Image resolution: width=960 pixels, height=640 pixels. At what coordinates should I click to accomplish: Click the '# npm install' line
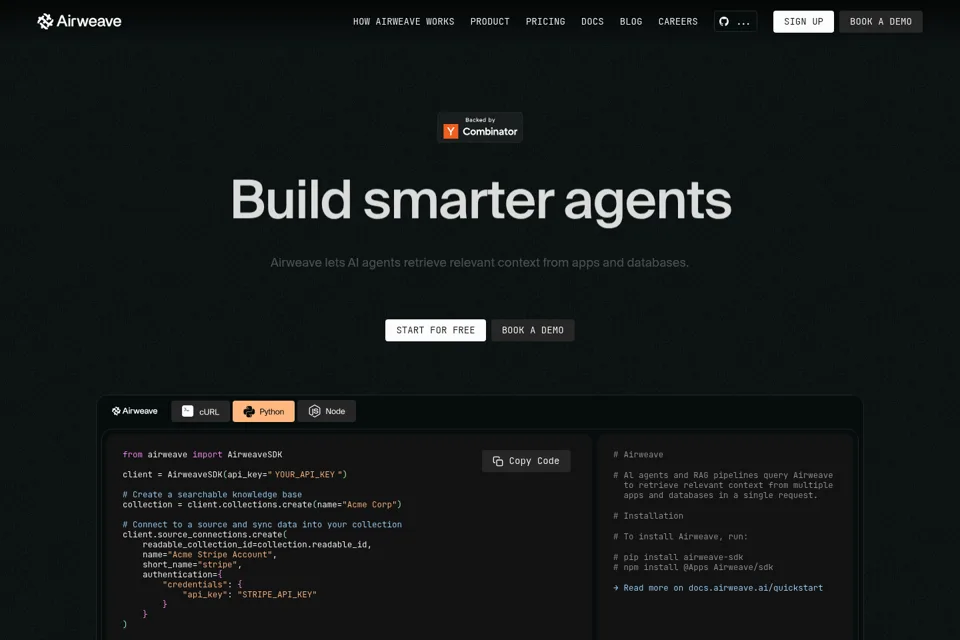pyautogui.click(x=693, y=567)
